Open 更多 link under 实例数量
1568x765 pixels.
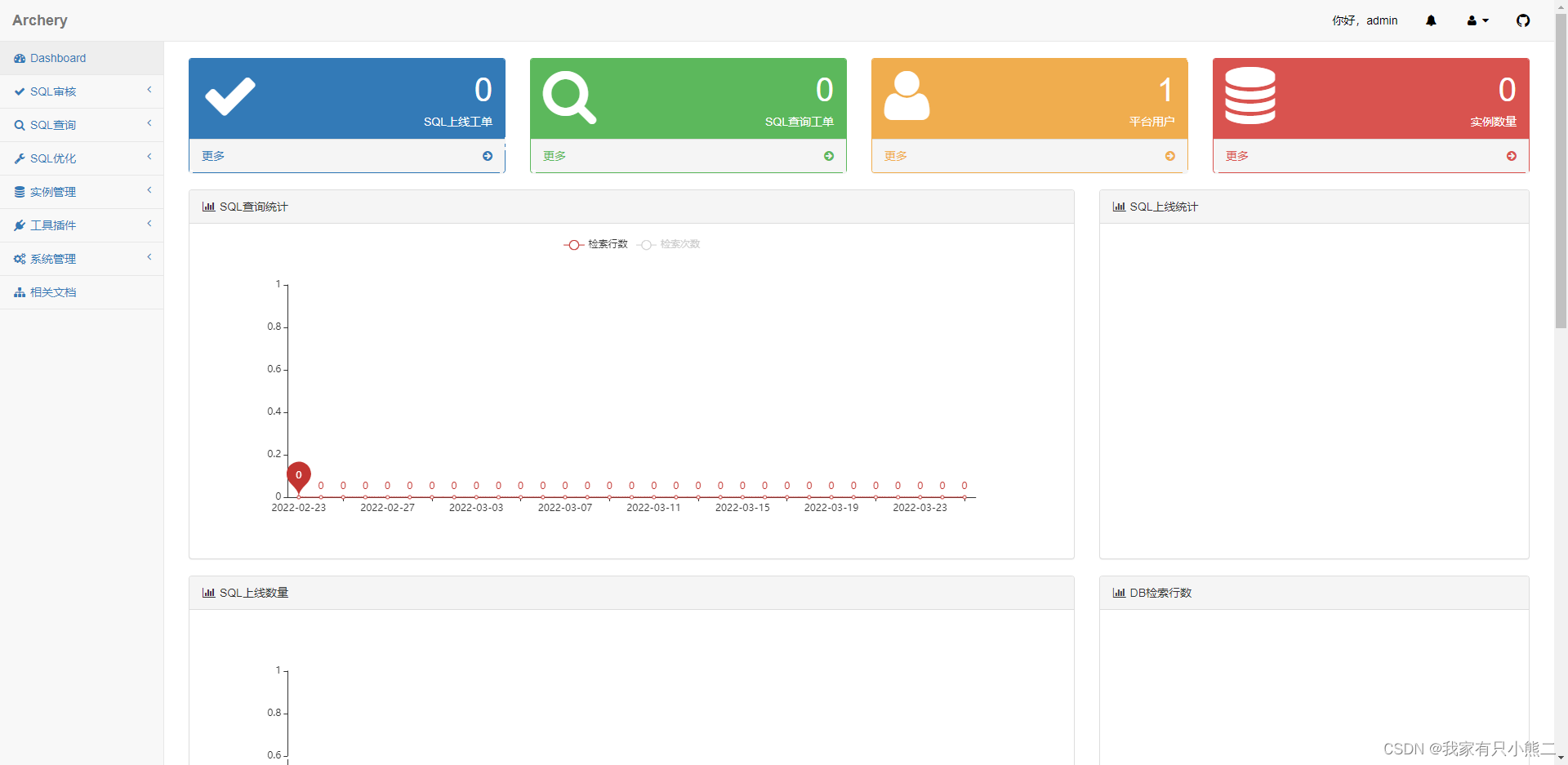tap(1237, 156)
